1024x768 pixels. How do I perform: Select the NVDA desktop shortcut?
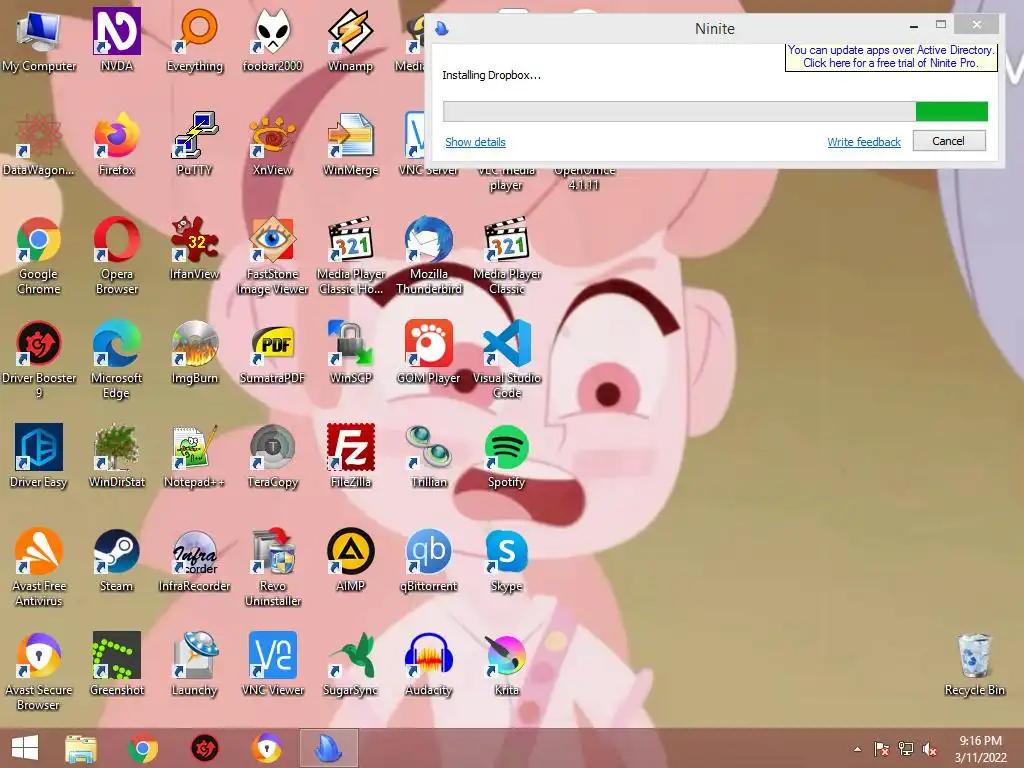[x=116, y=39]
